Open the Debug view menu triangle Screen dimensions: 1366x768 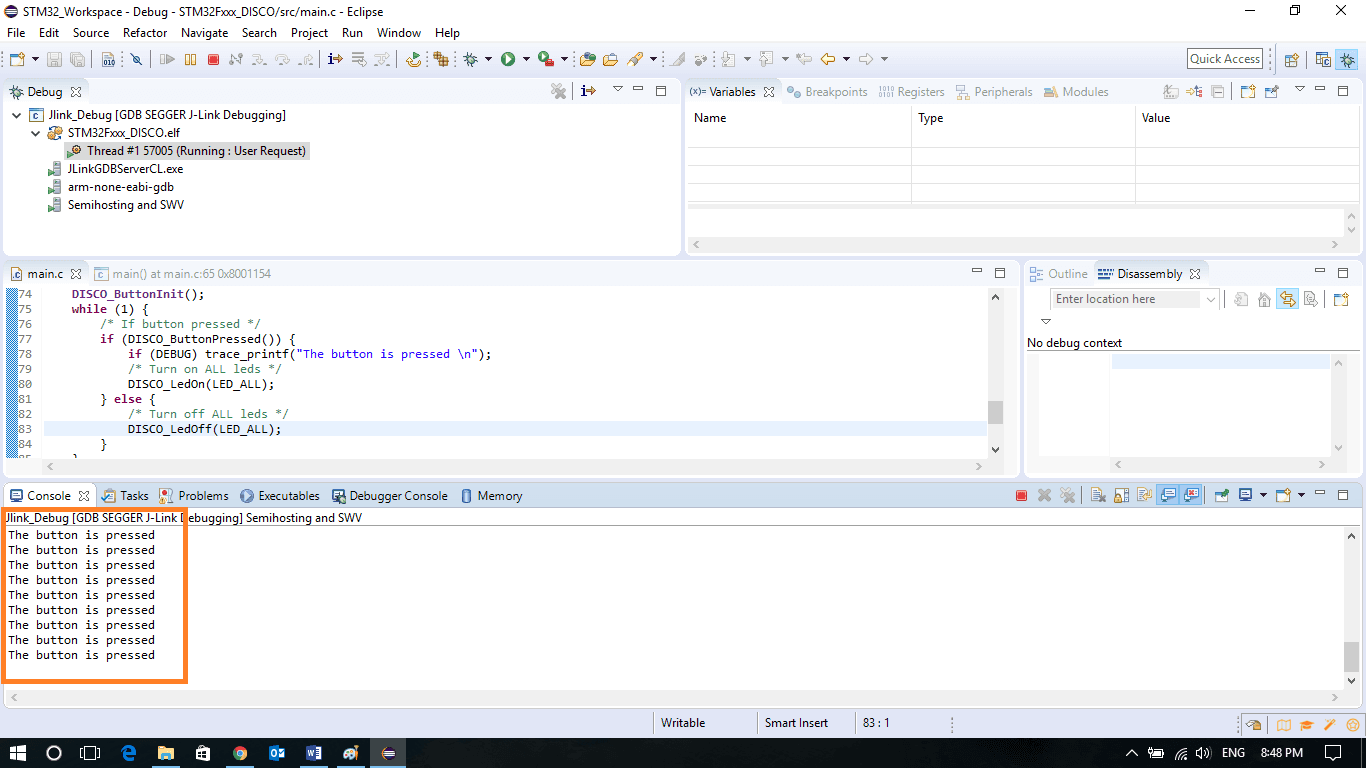[618, 89]
